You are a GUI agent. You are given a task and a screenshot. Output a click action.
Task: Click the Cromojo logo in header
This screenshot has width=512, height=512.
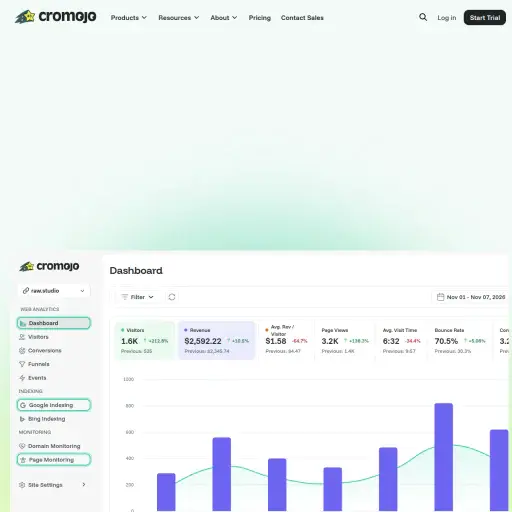point(56,17)
